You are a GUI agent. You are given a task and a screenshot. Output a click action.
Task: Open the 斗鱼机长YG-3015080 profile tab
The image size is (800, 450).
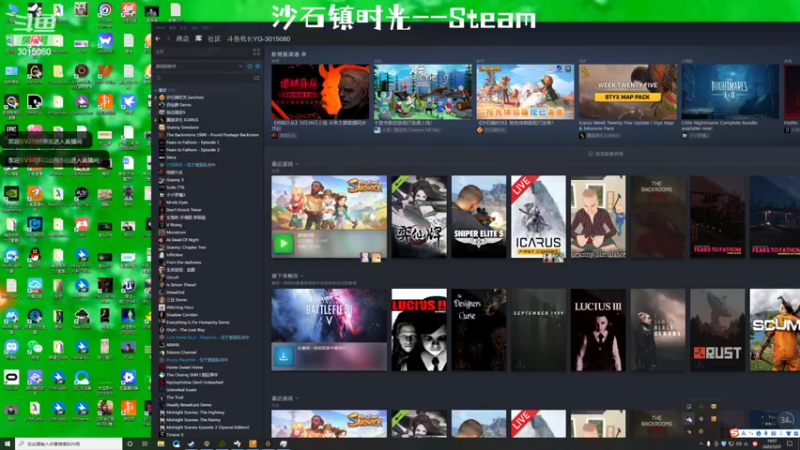tap(259, 39)
